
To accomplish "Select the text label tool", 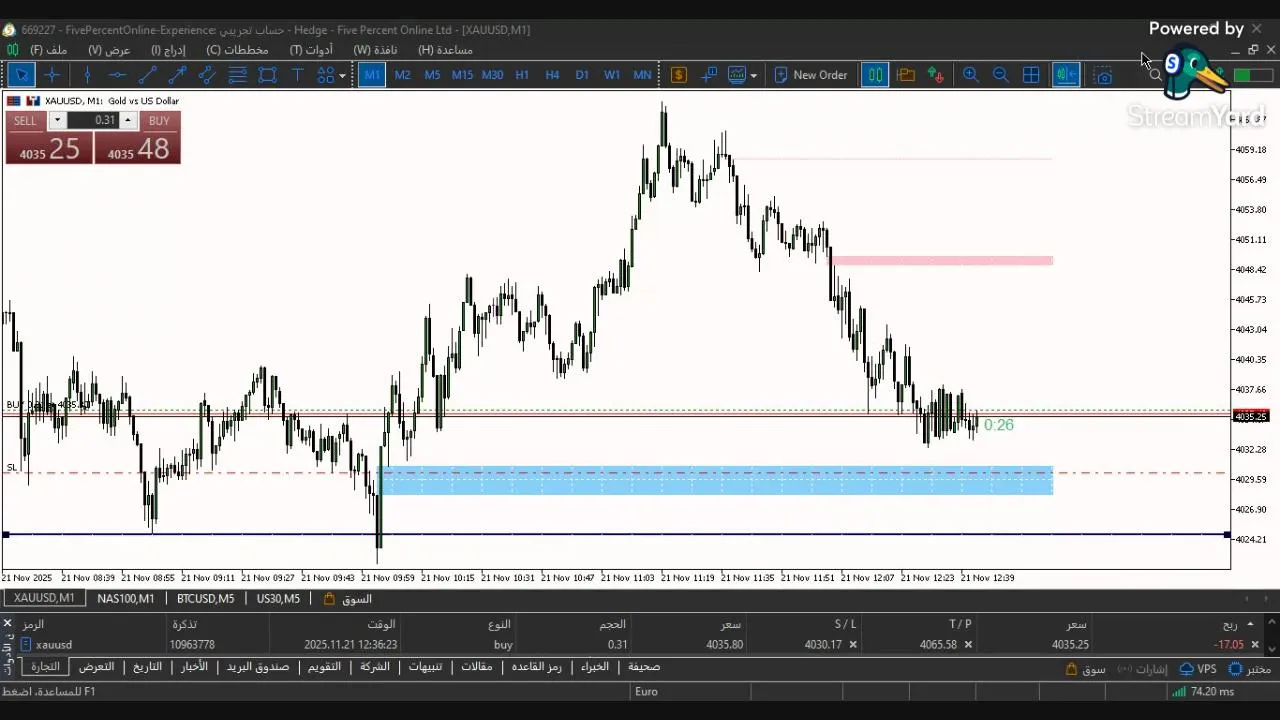I will pyautogui.click(x=297, y=75).
